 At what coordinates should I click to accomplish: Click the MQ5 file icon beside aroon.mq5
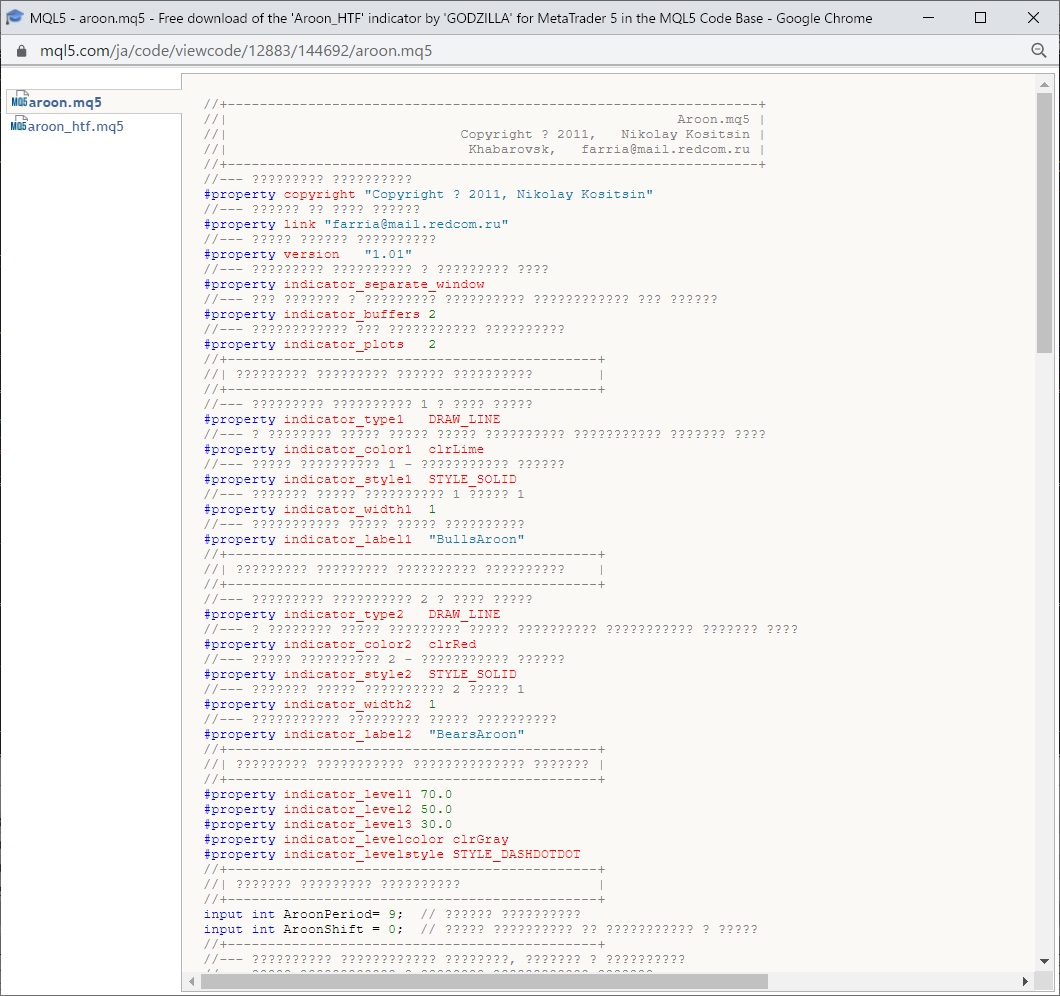[x=18, y=101]
